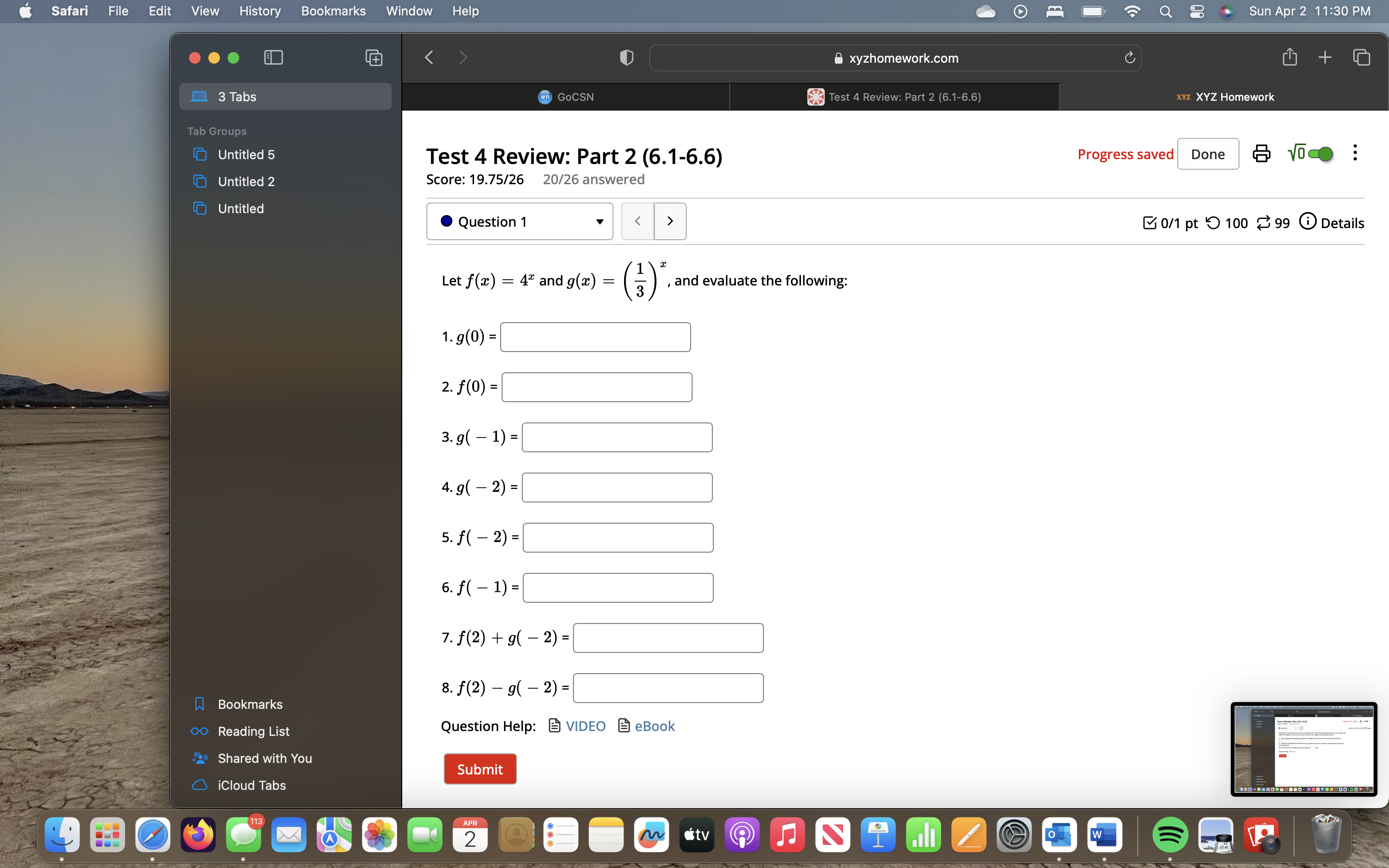The height and width of the screenshot is (868, 1389).
Task: Switch to the GoCSN tab
Action: coord(566,97)
